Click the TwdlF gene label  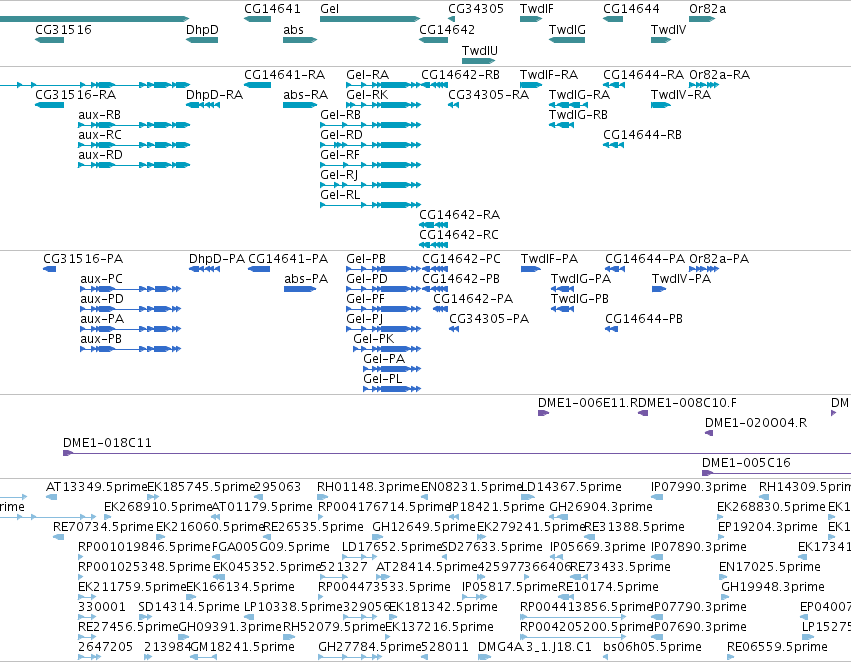(x=536, y=9)
